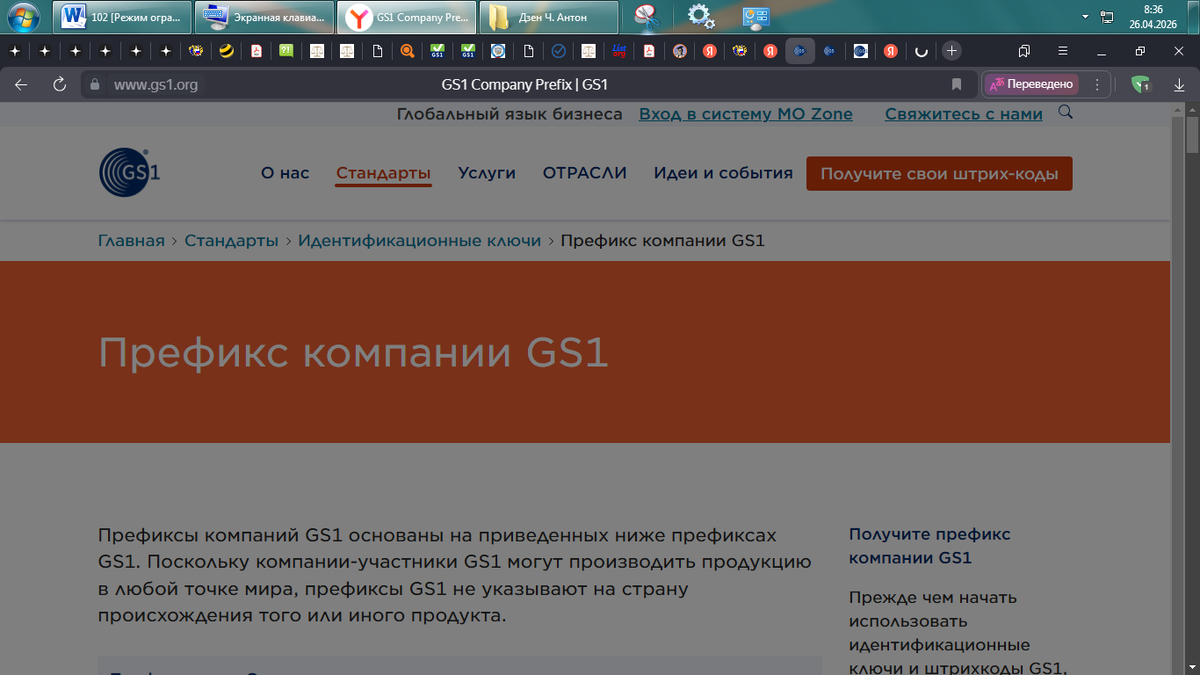This screenshot has width=1200, height=675.
Task: Open the gears taskbar icon
Action: (701, 16)
